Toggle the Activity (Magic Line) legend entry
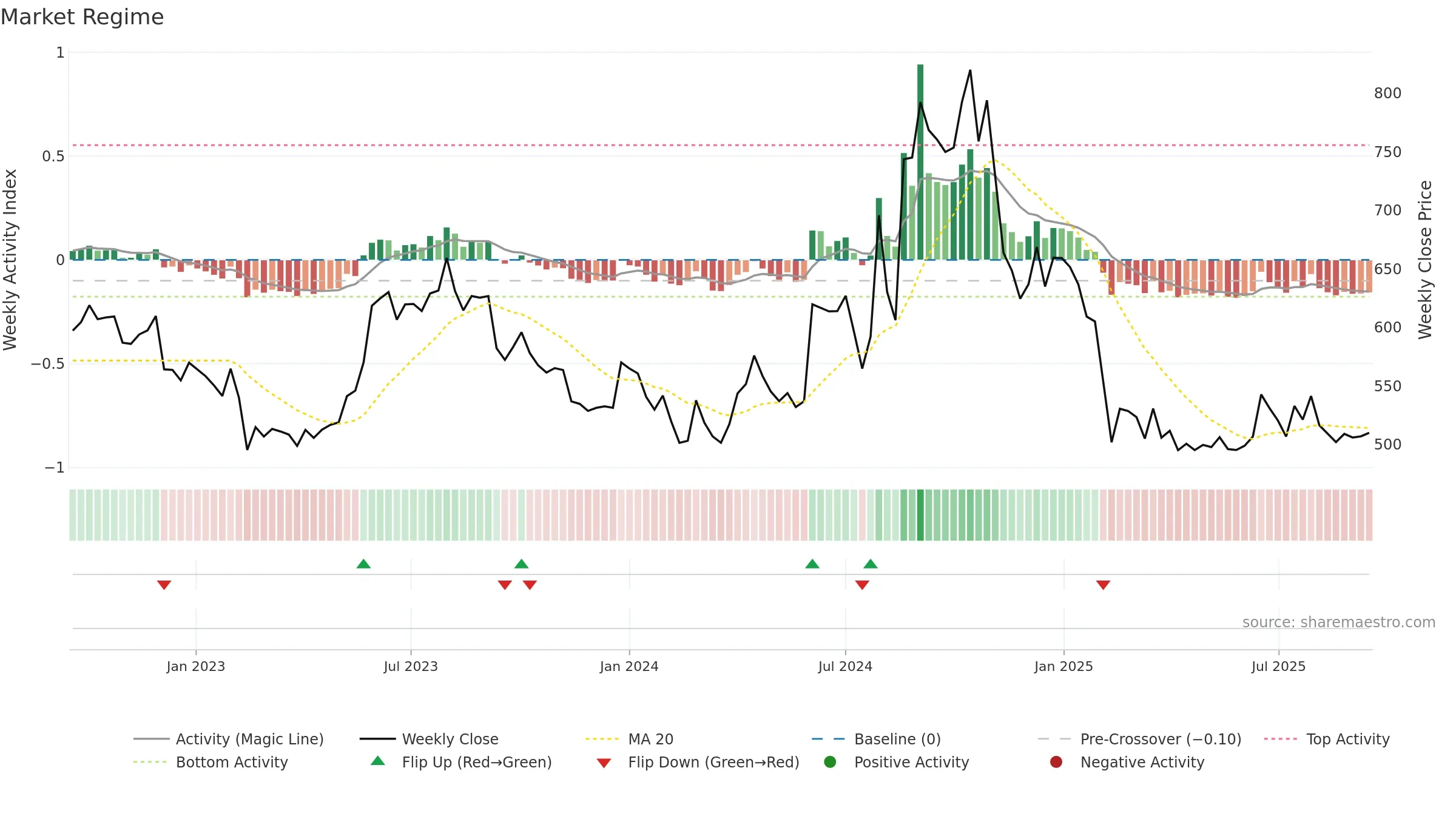Viewport: 1456px width, 819px height. point(229,739)
